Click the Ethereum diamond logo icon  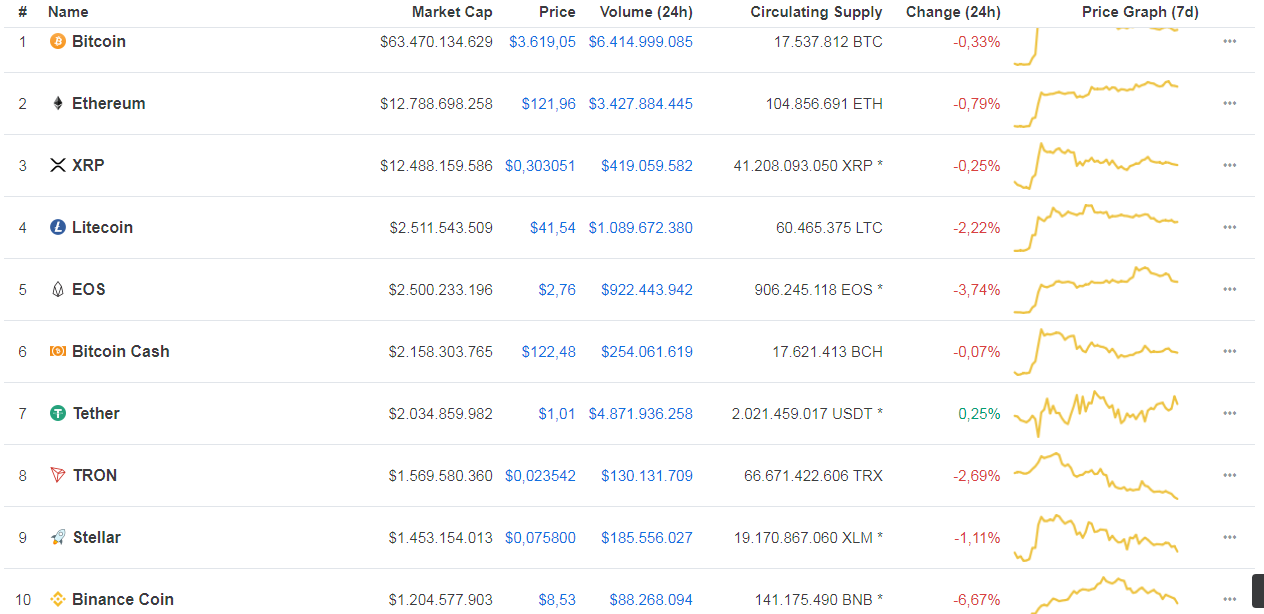(x=58, y=103)
